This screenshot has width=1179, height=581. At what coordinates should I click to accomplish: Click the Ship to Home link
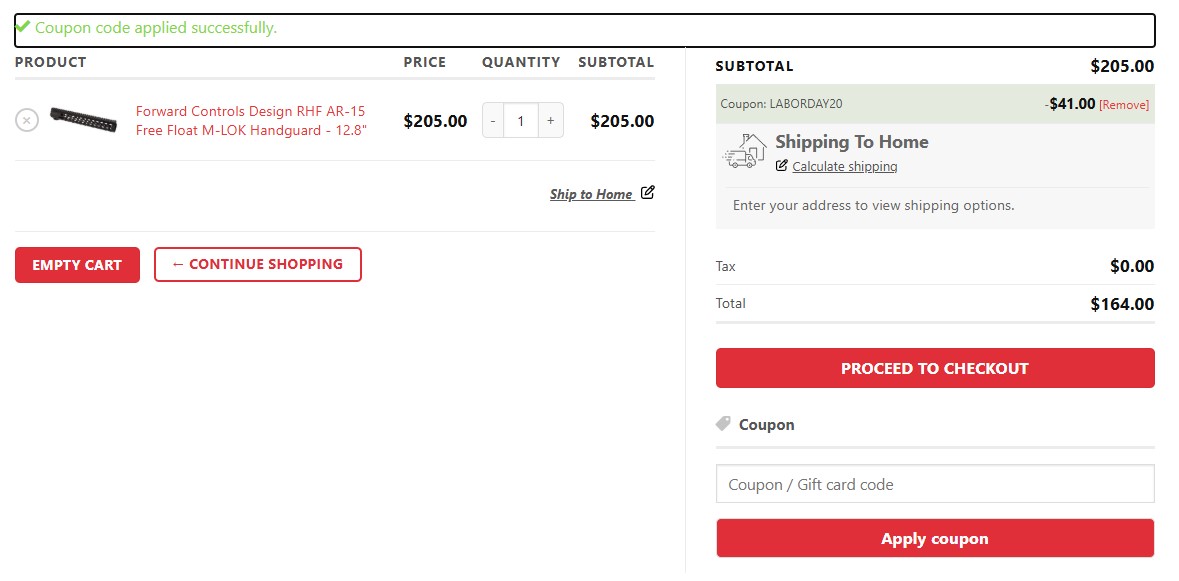tap(591, 194)
